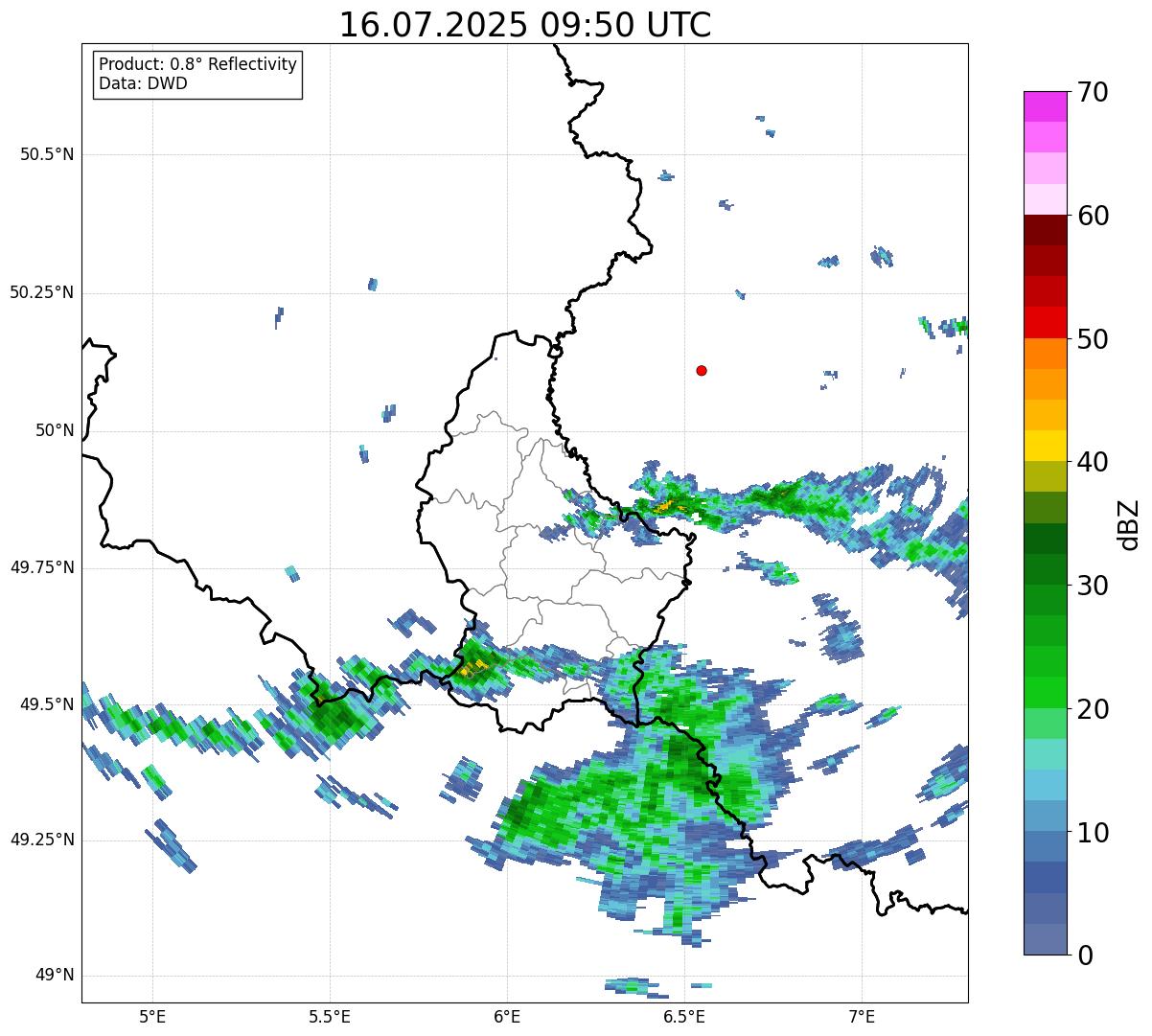Screen dimensions: 1152x1036
Task: Click the "Product: 0.8° Reflectivity" legend text
Action: 198,64
